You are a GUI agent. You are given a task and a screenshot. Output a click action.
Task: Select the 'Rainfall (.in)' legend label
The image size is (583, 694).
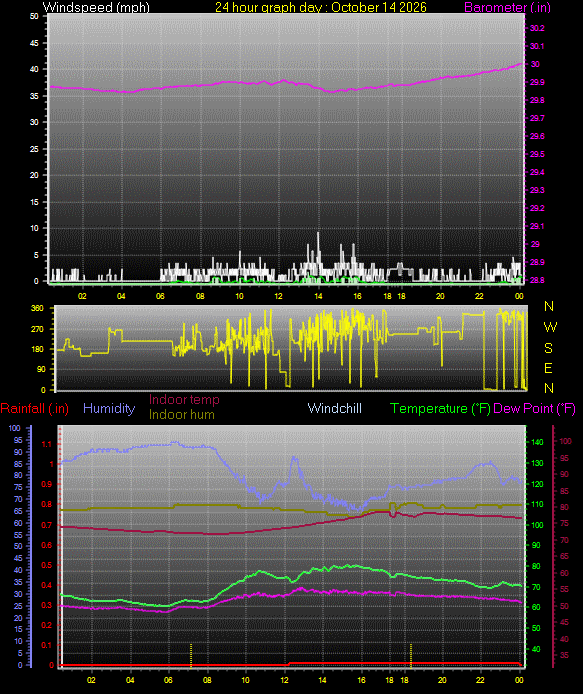coord(35,408)
